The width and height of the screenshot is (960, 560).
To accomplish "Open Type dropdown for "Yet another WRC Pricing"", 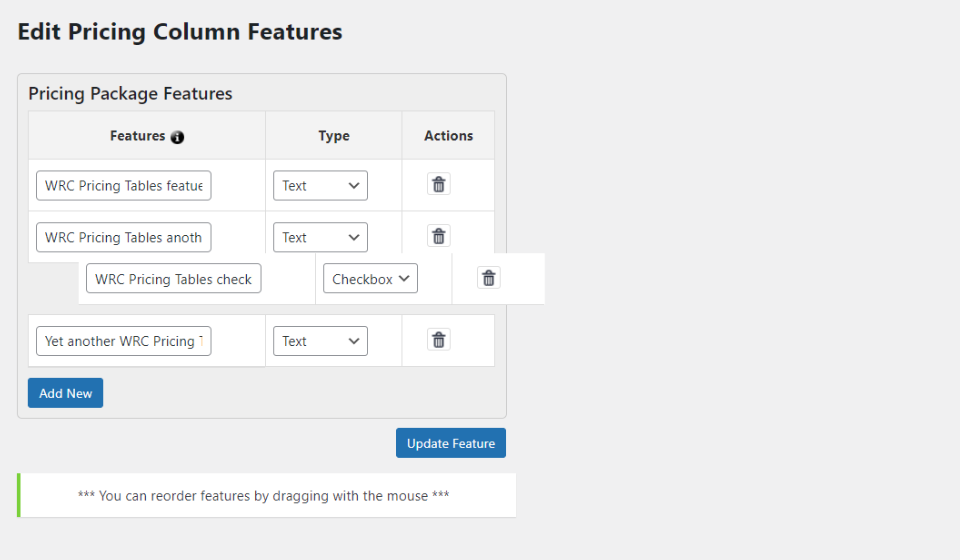I will tap(320, 341).
